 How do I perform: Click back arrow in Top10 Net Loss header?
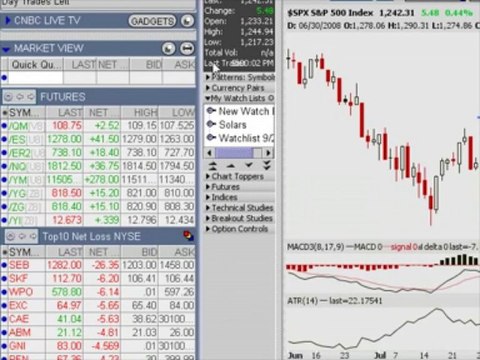click(22, 236)
